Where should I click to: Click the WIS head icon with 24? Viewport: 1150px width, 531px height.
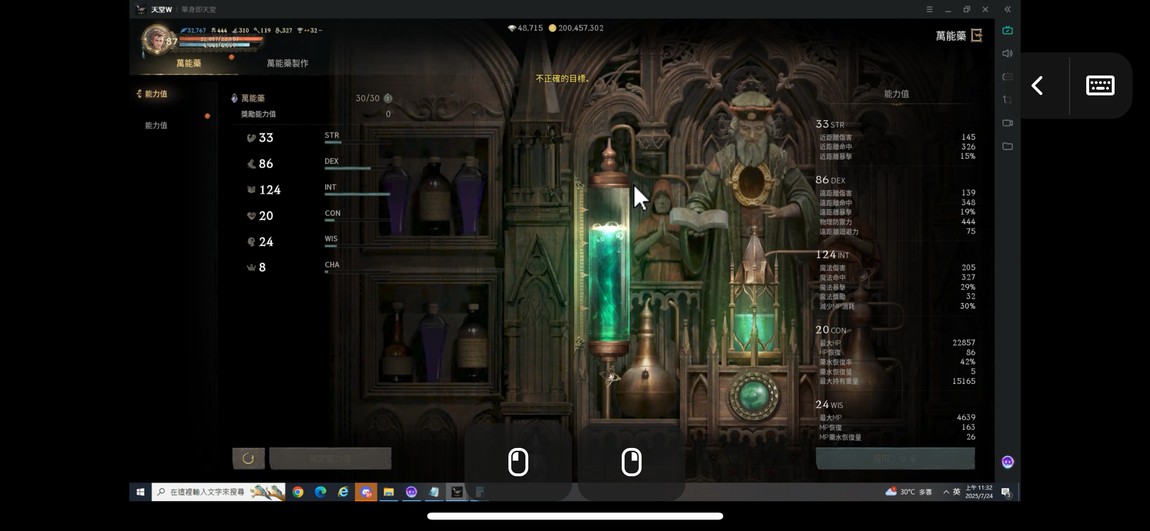point(251,241)
